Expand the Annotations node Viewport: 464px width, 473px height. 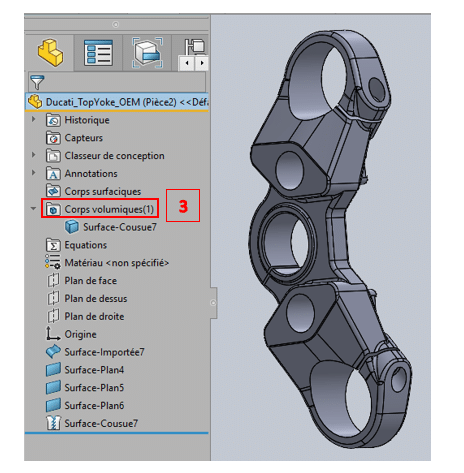click(x=33, y=173)
